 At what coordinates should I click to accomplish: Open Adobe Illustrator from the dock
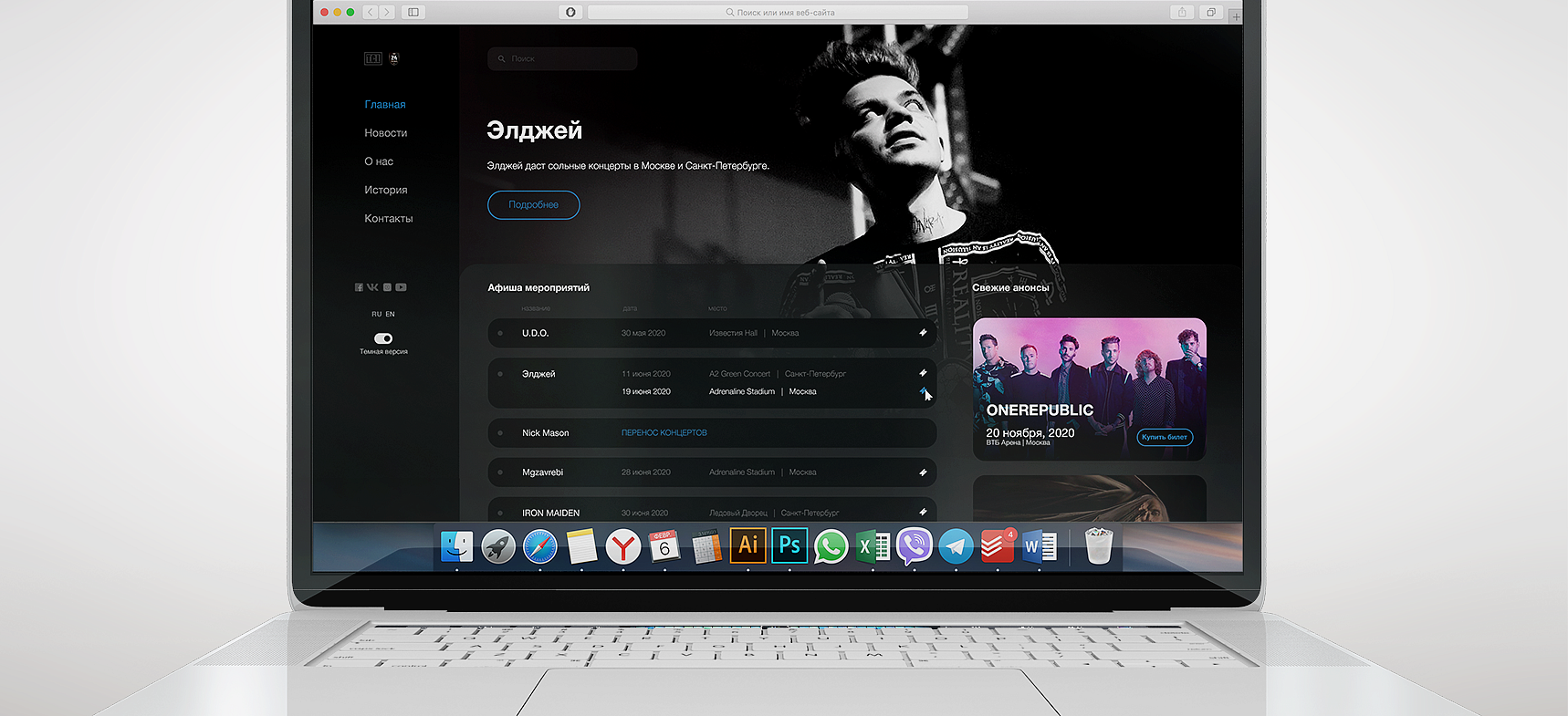tap(748, 545)
